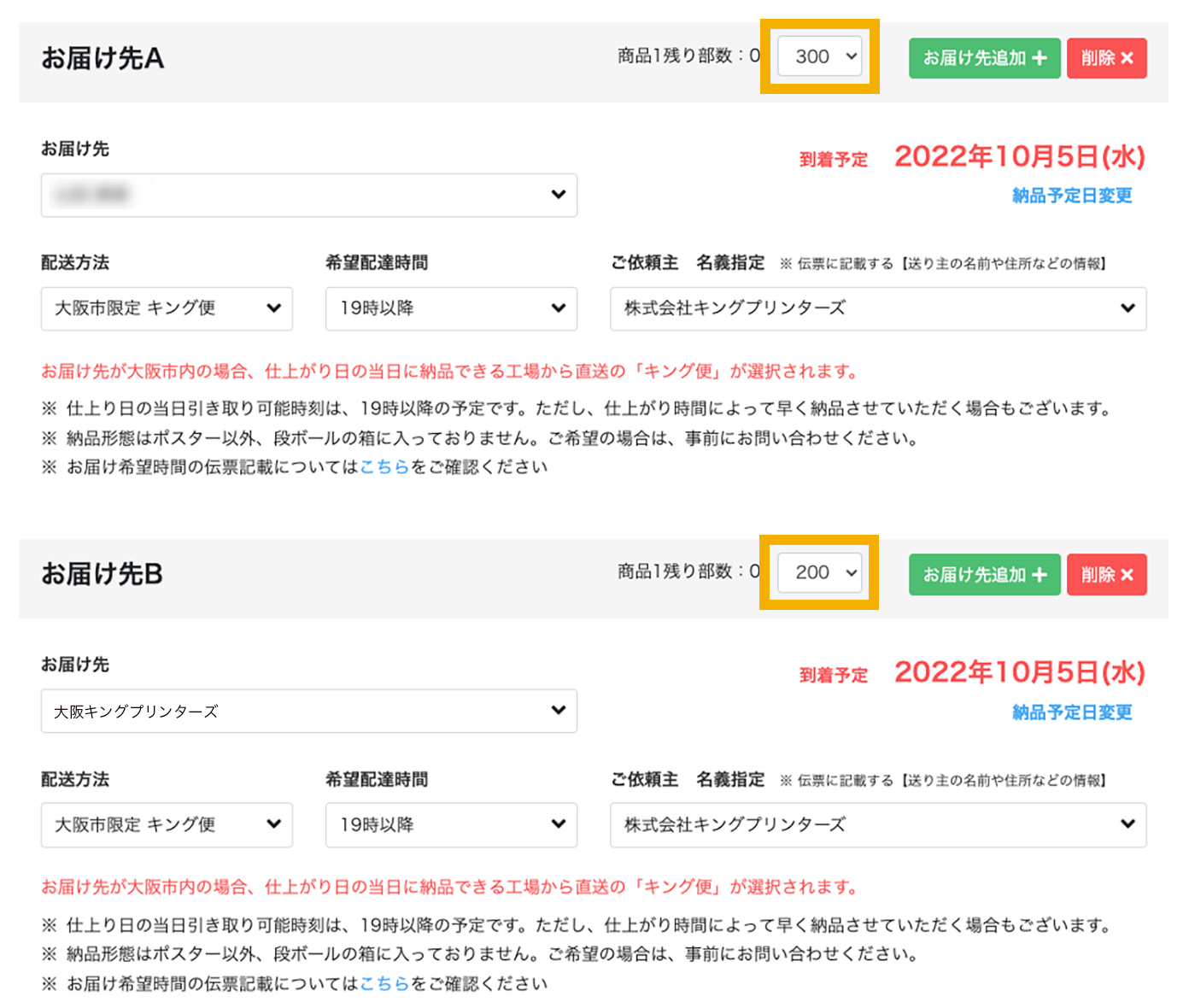Open the 19時以降 delivery time dropdown in section A

point(451,309)
